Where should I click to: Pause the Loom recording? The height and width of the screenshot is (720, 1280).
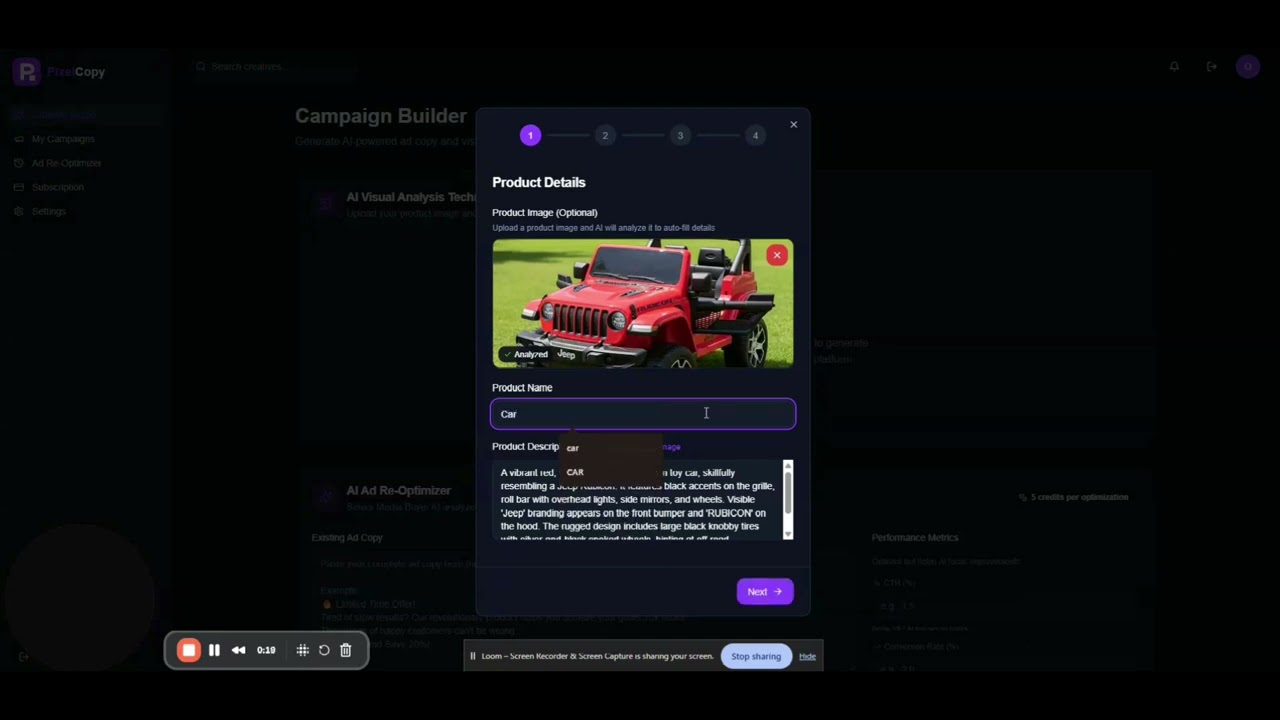point(214,650)
